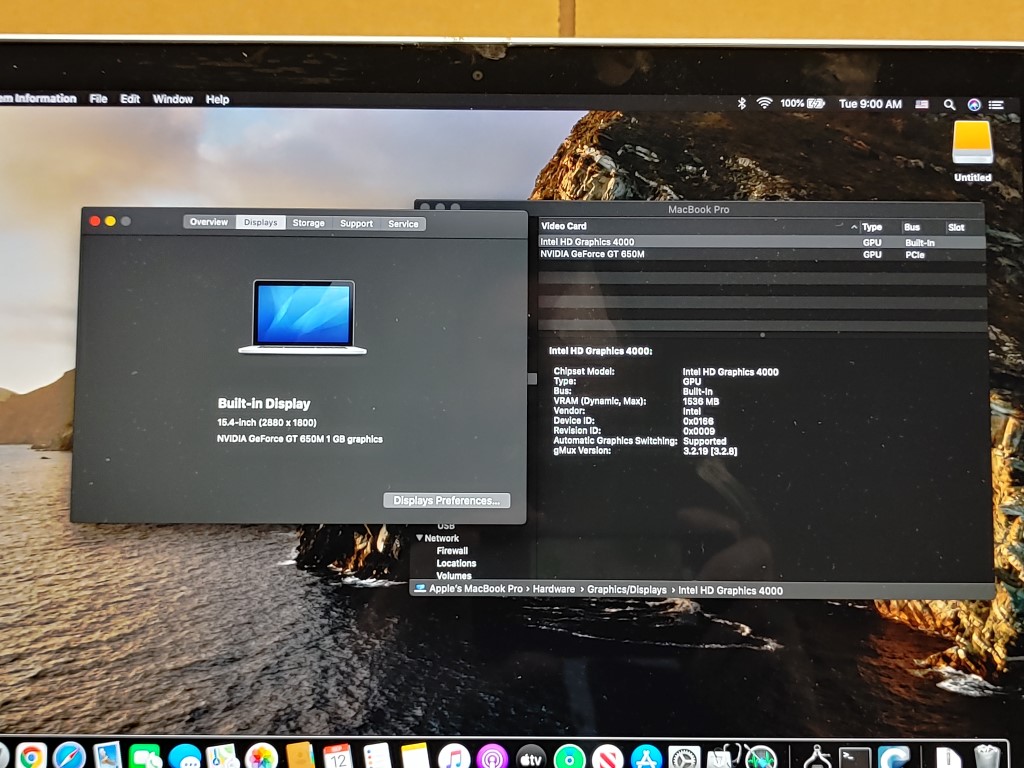
Task: Open System Preferences gear icon in Dock
Action: pyautogui.click(x=684, y=757)
